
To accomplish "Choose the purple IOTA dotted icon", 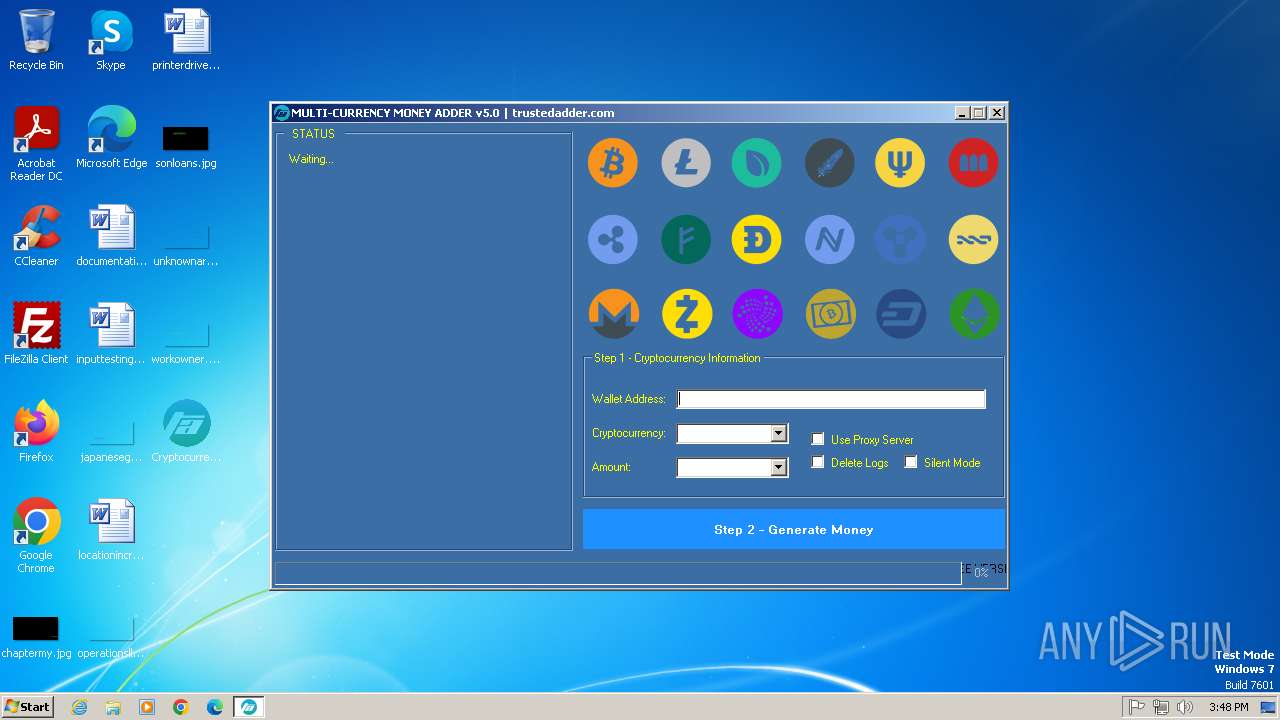I will [757, 314].
